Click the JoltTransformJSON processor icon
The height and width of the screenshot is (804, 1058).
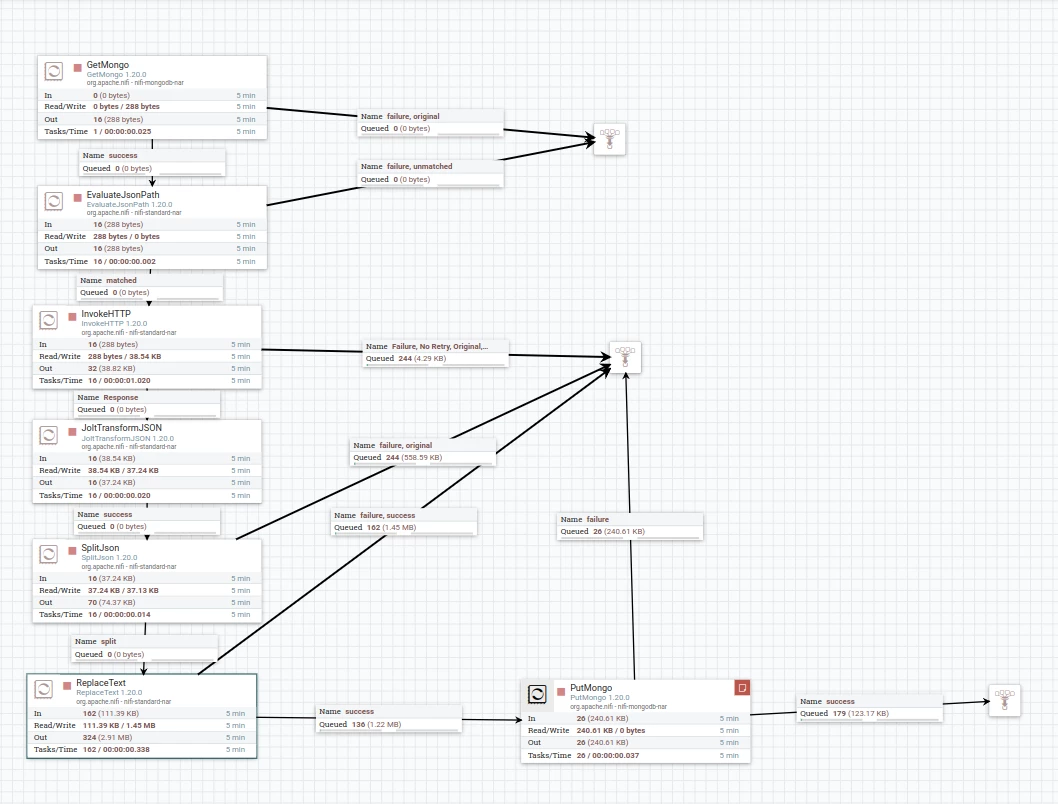click(x=49, y=435)
